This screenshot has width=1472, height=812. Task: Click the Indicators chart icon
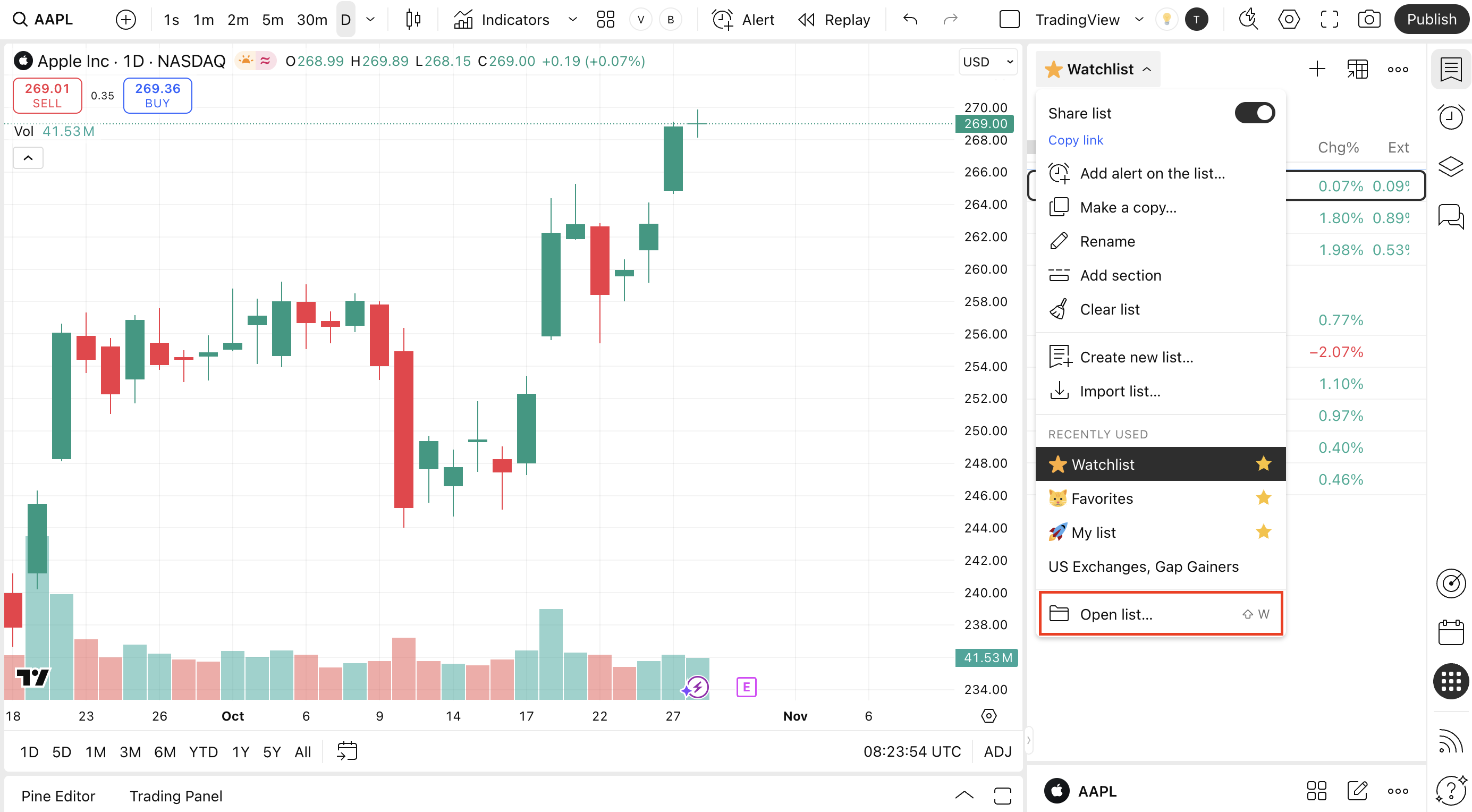pyautogui.click(x=463, y=20)
